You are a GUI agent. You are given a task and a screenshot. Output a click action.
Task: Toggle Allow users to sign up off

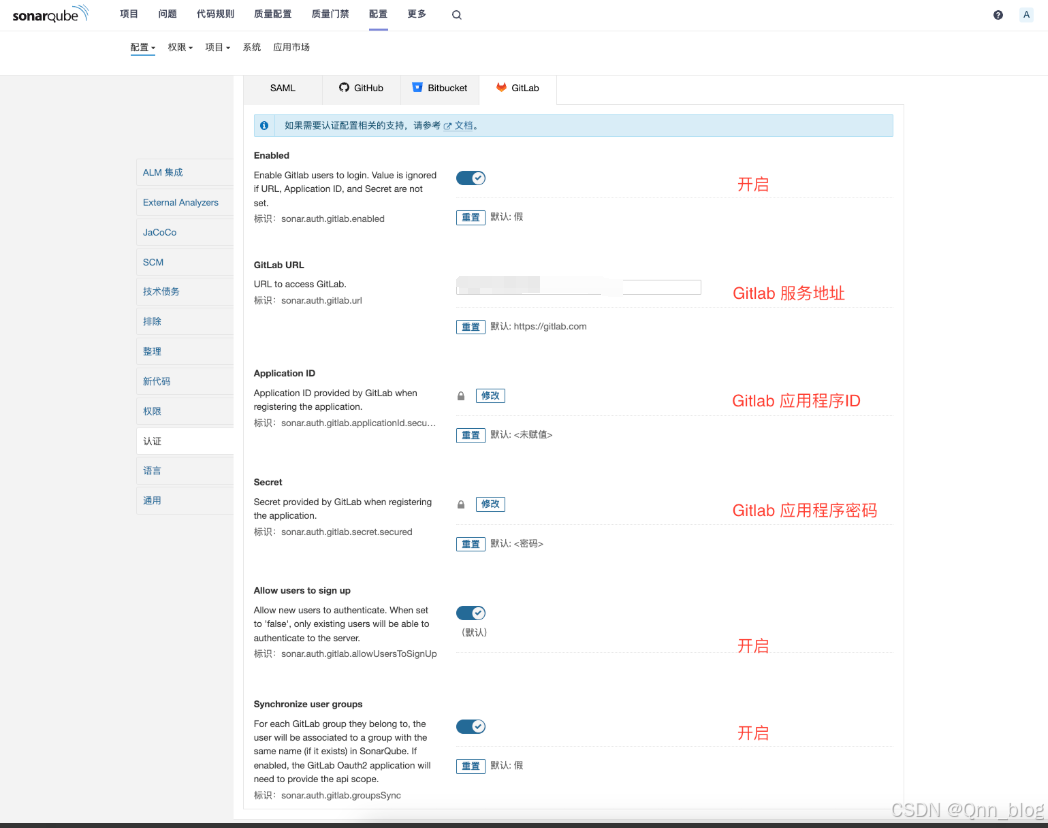click(x=470, y=612)
